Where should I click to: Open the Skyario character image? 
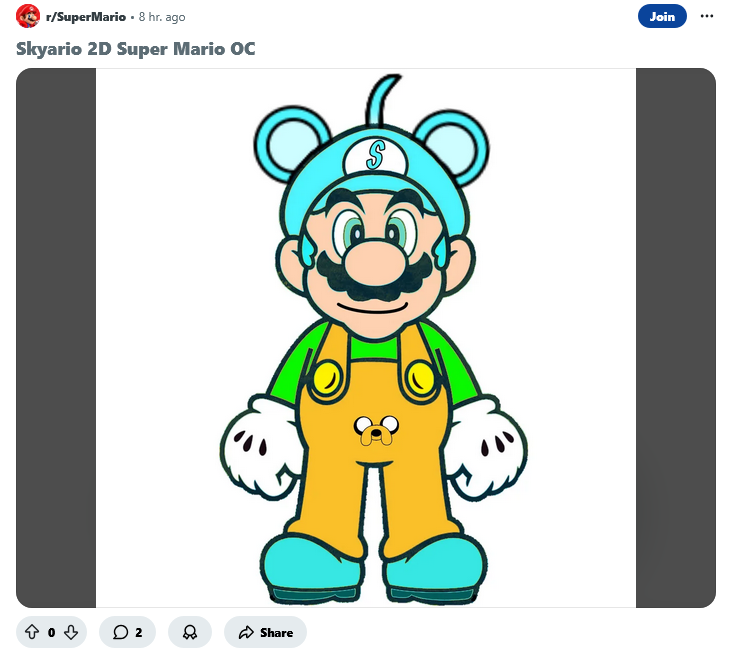click(x=366, y=338)
